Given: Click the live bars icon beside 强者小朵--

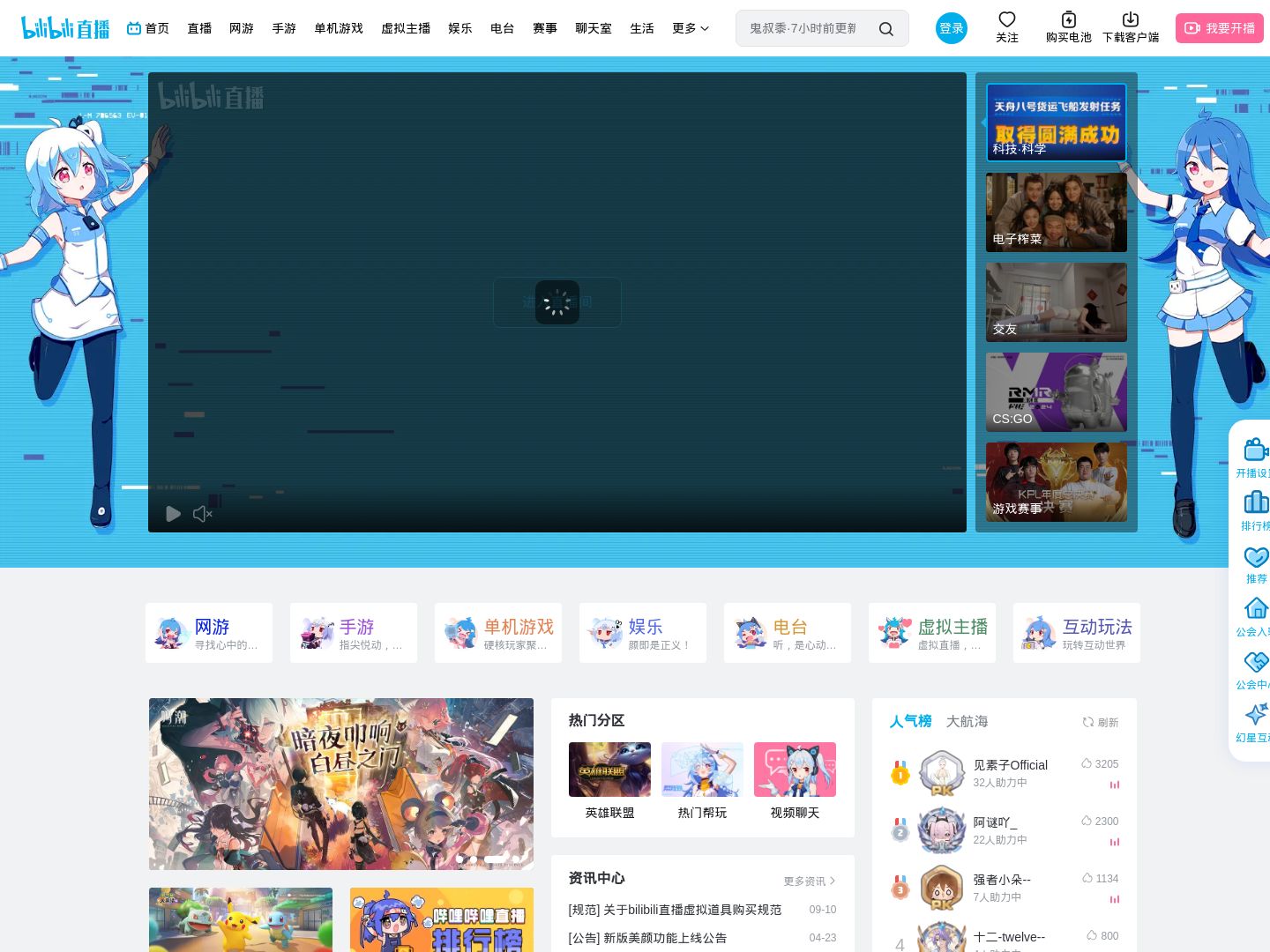Looking at the screenshot, I should (x=1115, y=899).
